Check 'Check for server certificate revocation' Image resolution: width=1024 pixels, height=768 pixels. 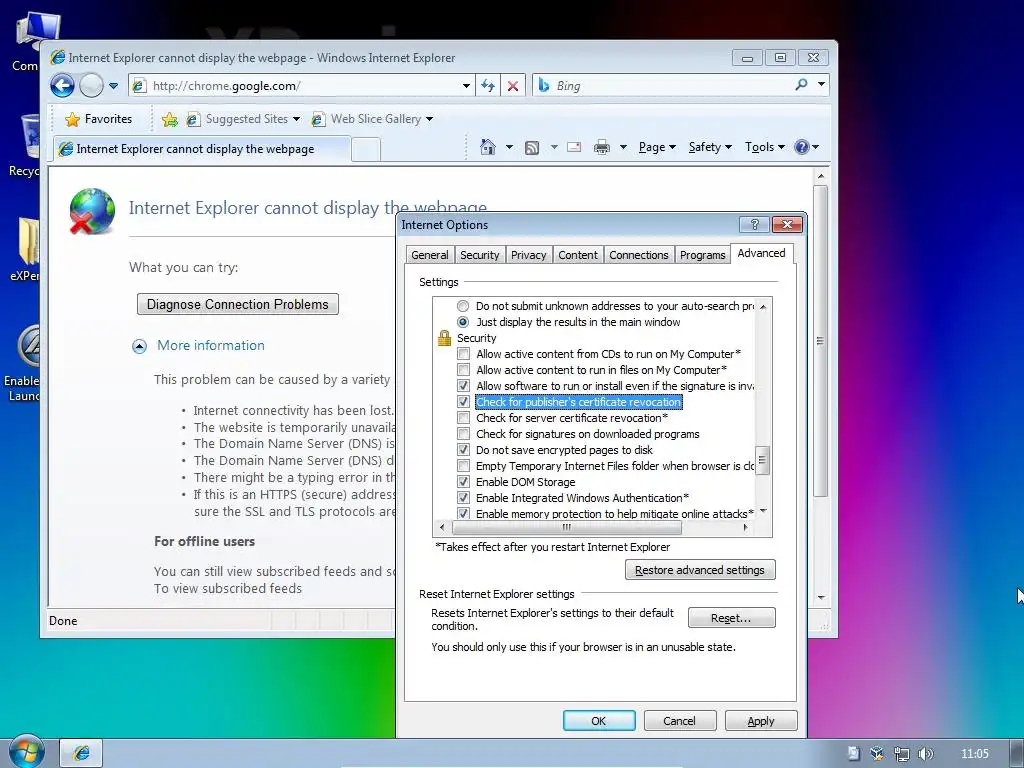click(x=463, y=418)
